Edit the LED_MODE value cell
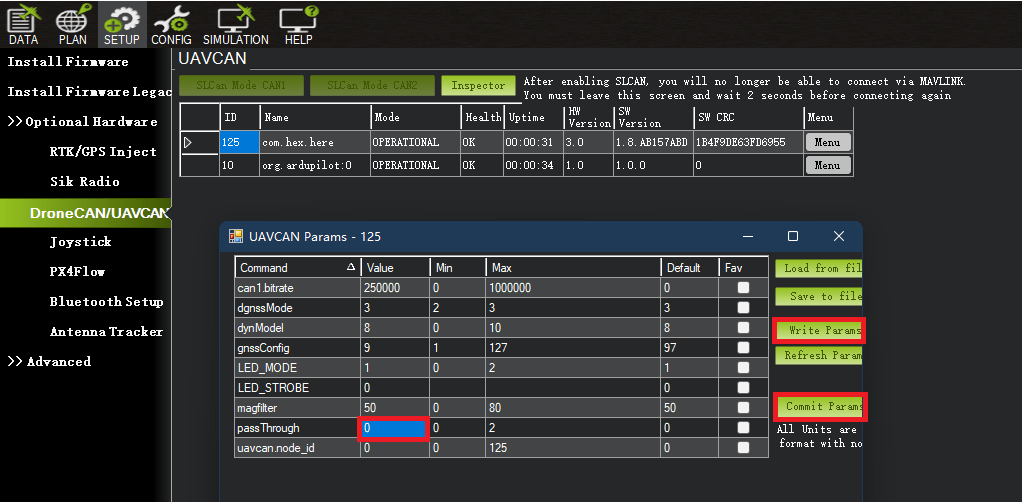 [x=394, y=368]
